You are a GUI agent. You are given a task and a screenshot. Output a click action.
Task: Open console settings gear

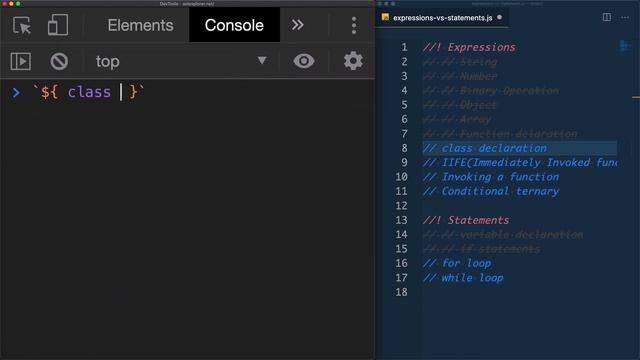click(353, 61)
